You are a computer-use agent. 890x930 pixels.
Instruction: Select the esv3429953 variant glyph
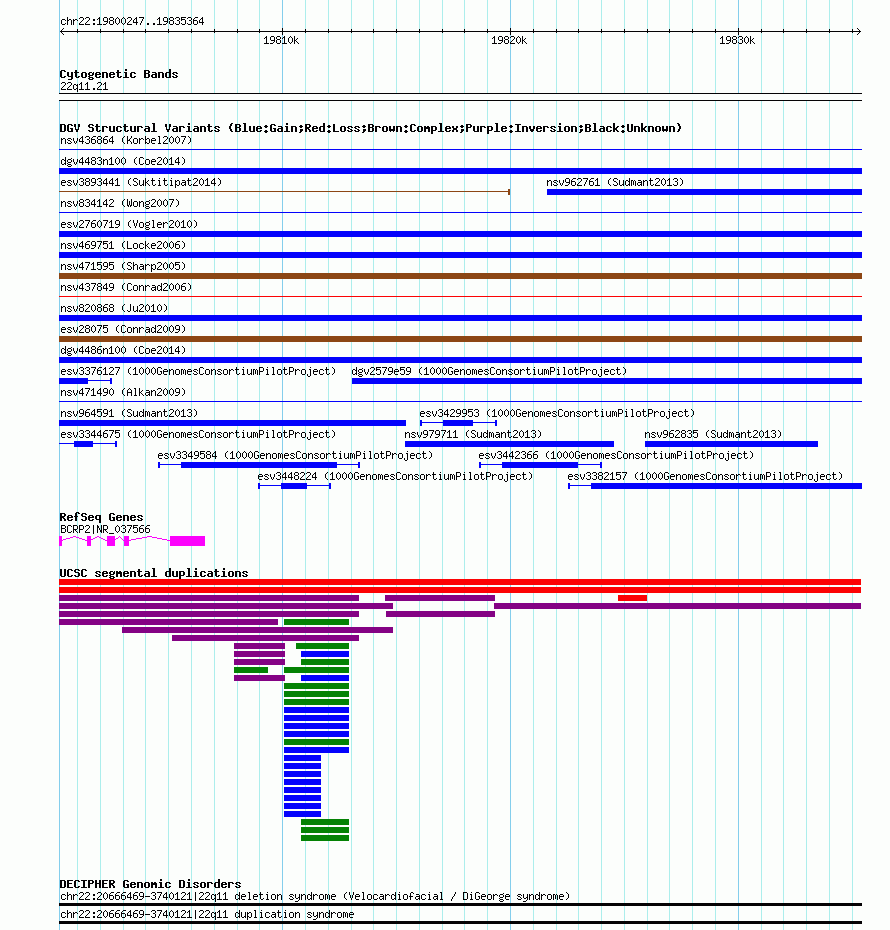pos(458,423)
